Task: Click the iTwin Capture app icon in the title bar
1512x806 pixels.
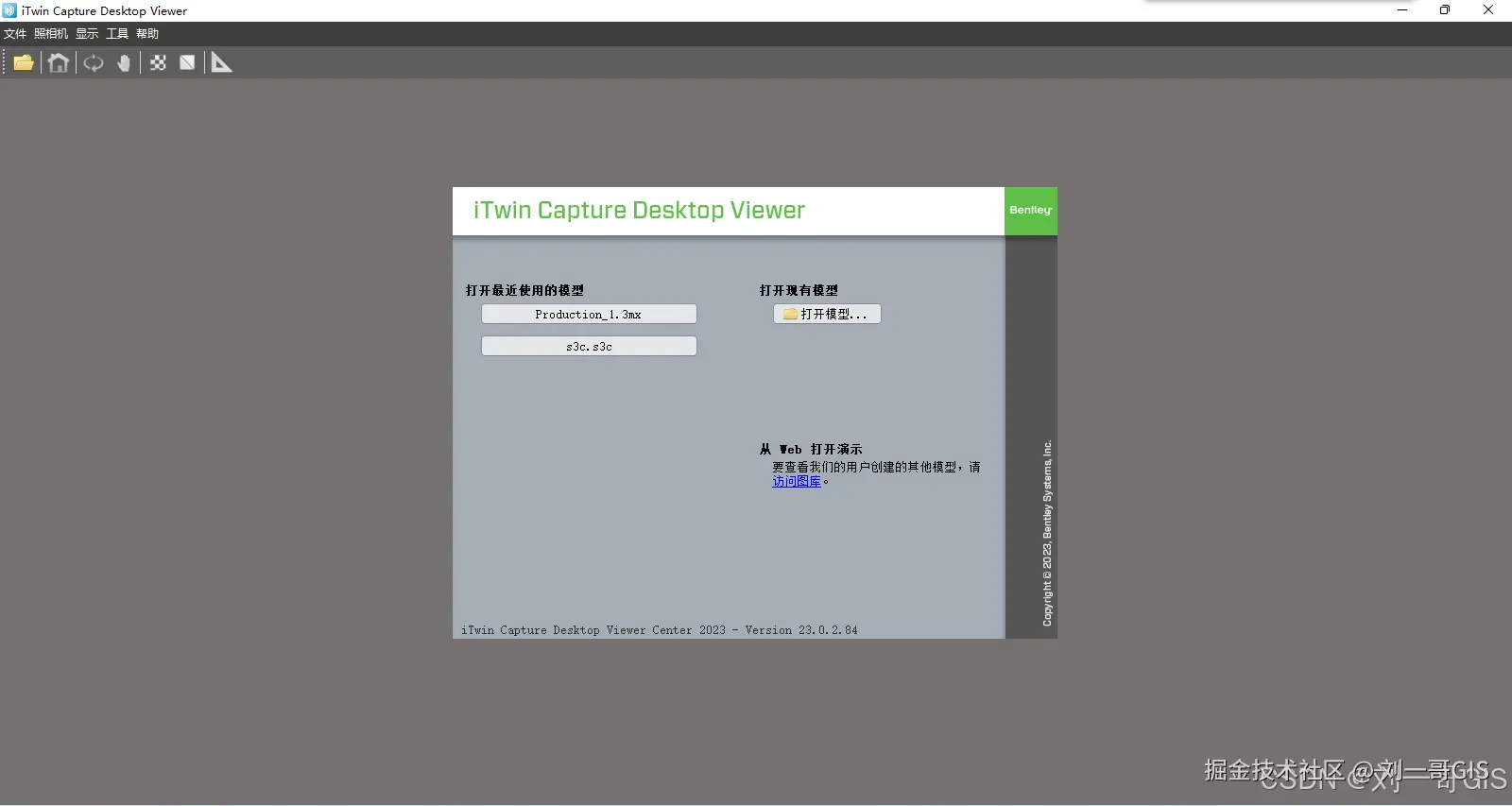Action: click(9, 10)
